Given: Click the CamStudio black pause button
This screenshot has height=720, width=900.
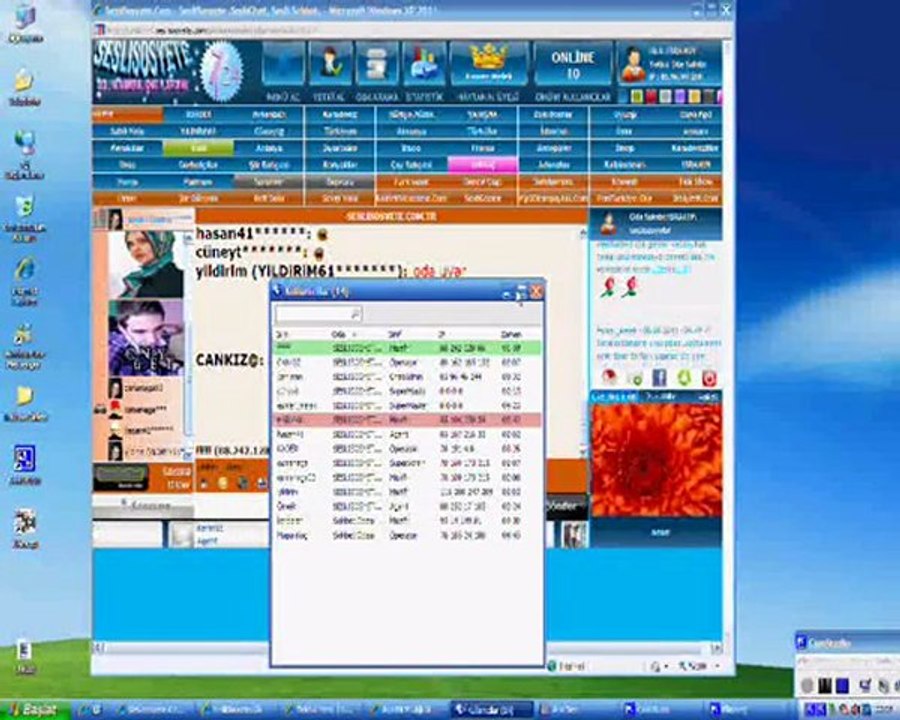Looking at the screenshot, I should tap(824, 685).
